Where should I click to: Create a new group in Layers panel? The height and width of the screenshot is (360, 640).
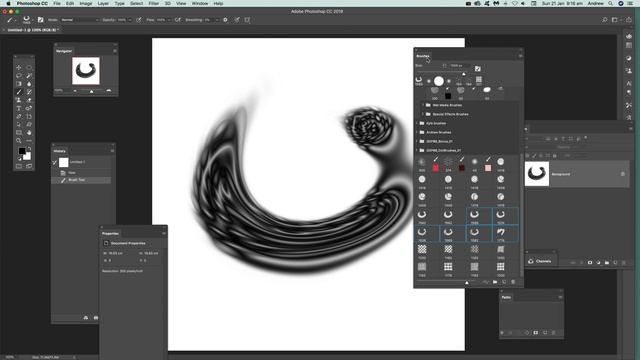tap(607, 262)
